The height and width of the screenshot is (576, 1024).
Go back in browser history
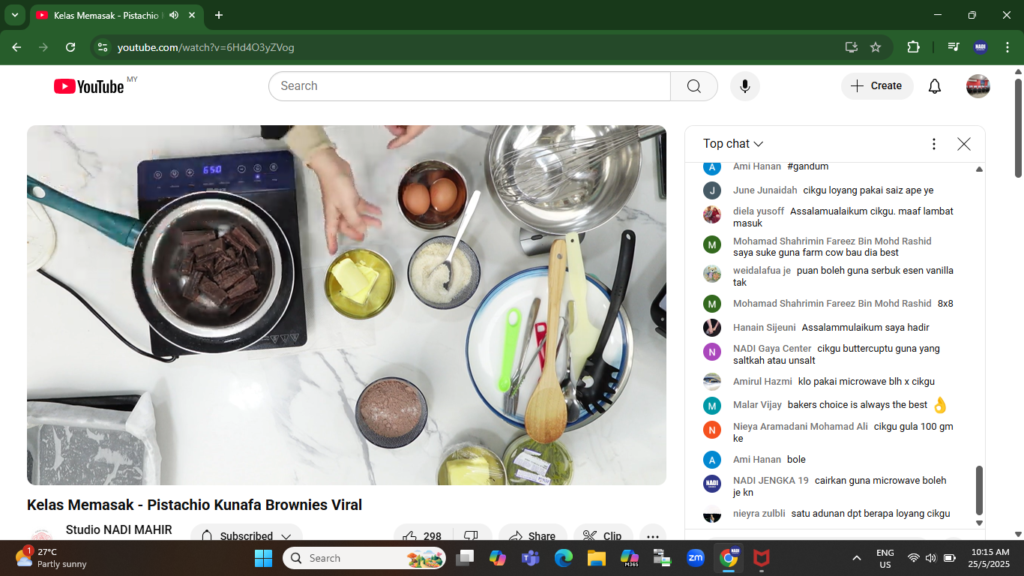point(17,47)
